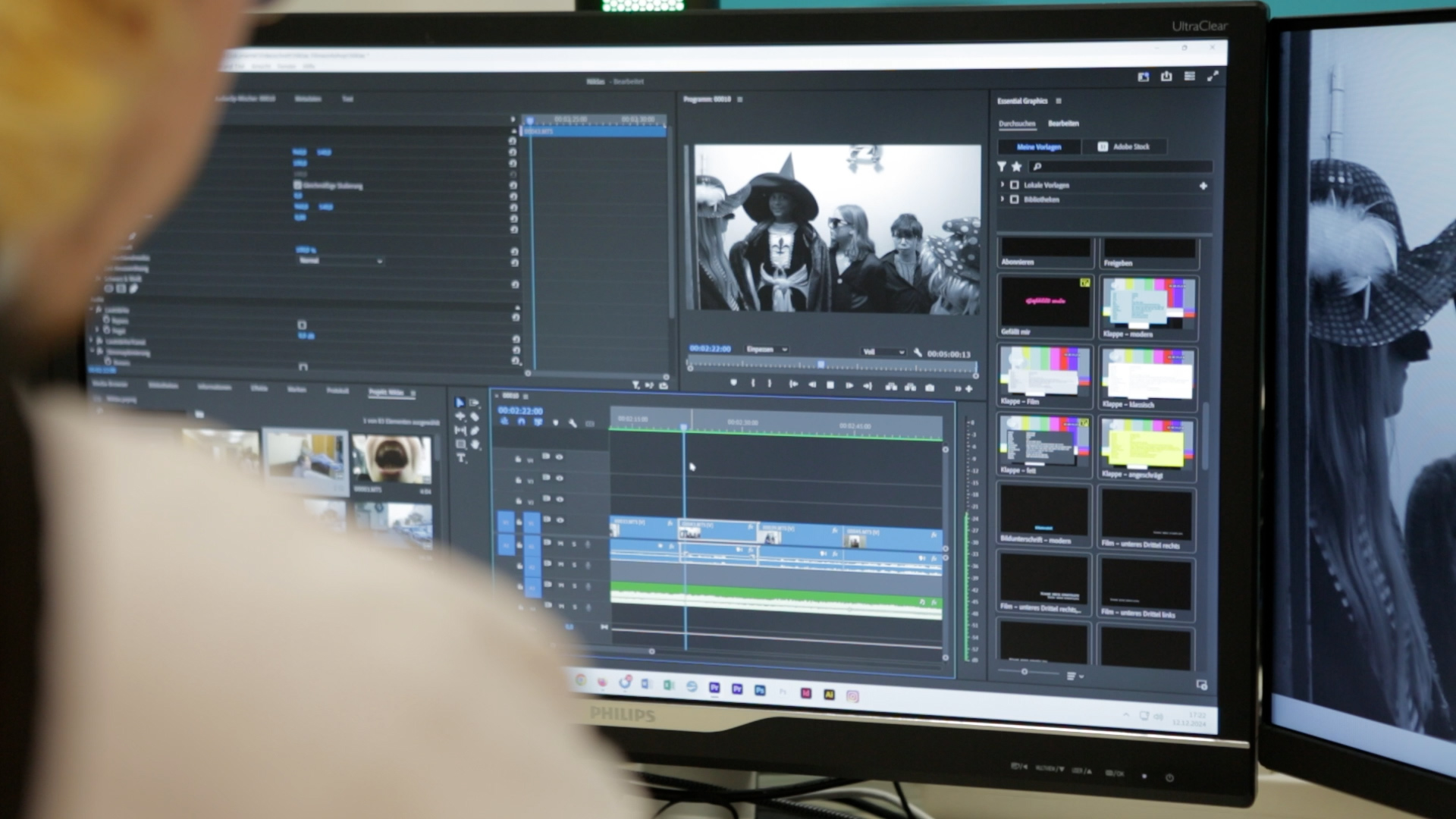Select the Gefällt mir template thumbnail

[1045, 301]
